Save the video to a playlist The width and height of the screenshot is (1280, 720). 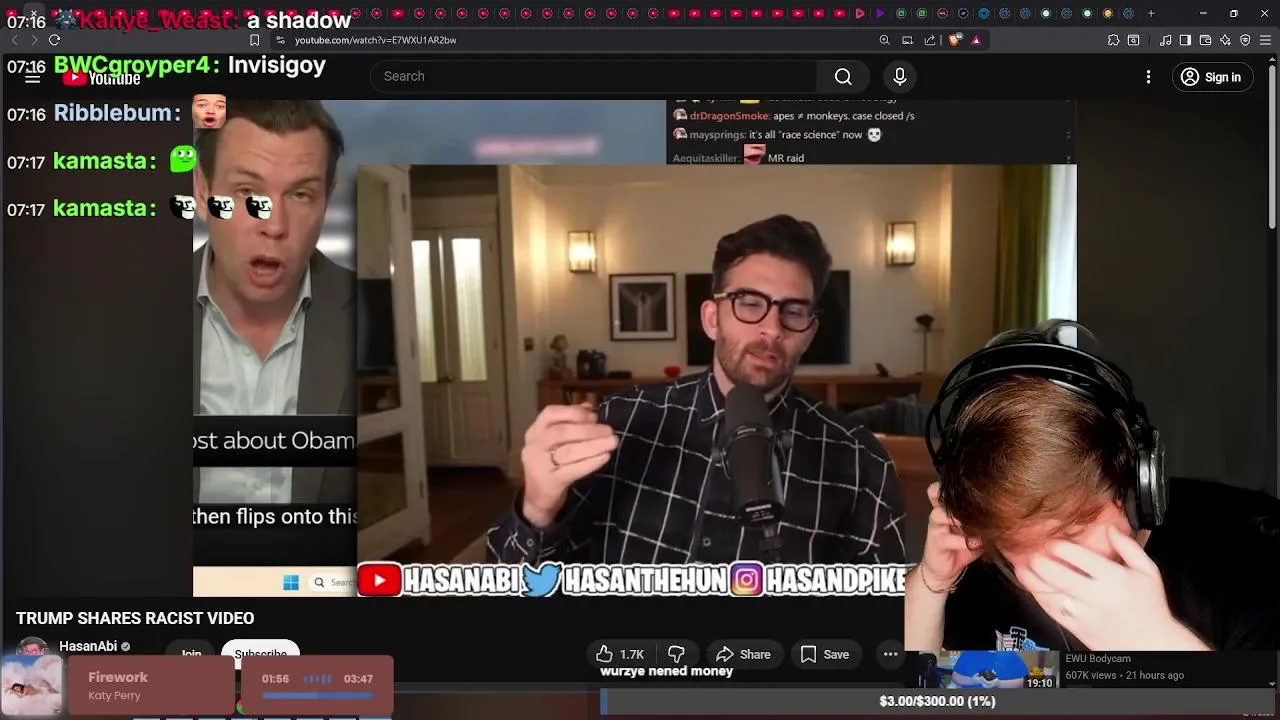(826, 654)
